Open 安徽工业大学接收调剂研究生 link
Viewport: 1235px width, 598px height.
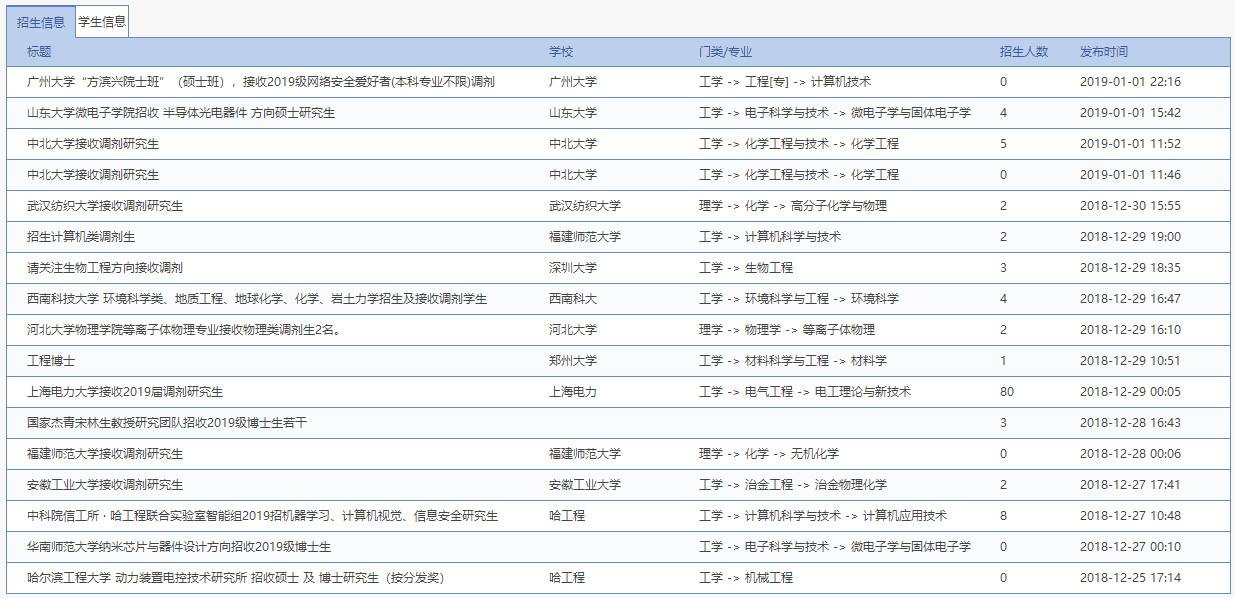(105, 485)
